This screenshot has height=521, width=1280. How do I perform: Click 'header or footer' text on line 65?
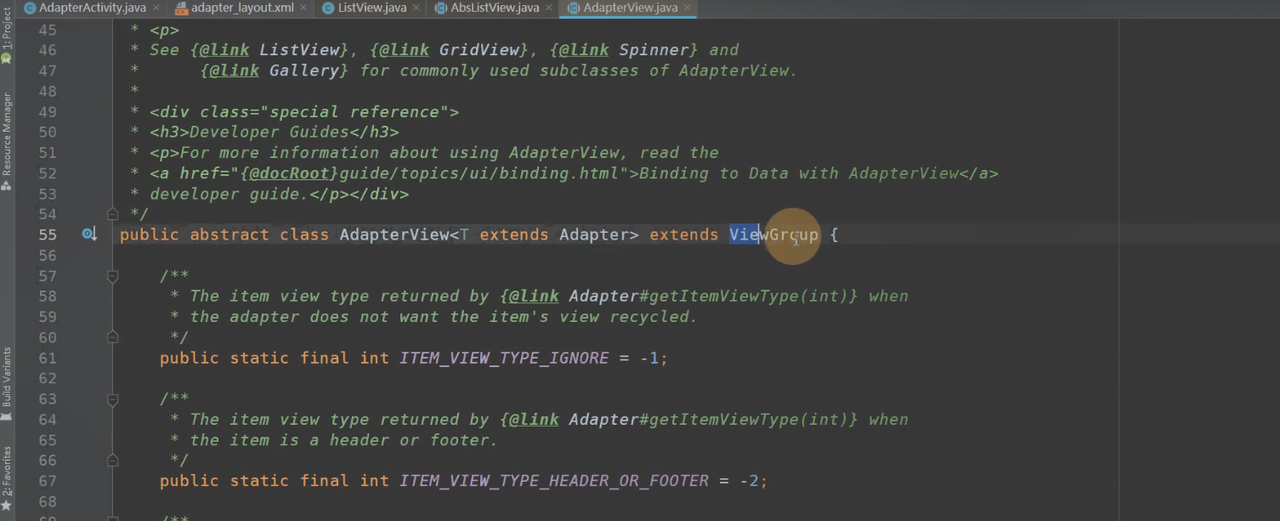point(414,440)
